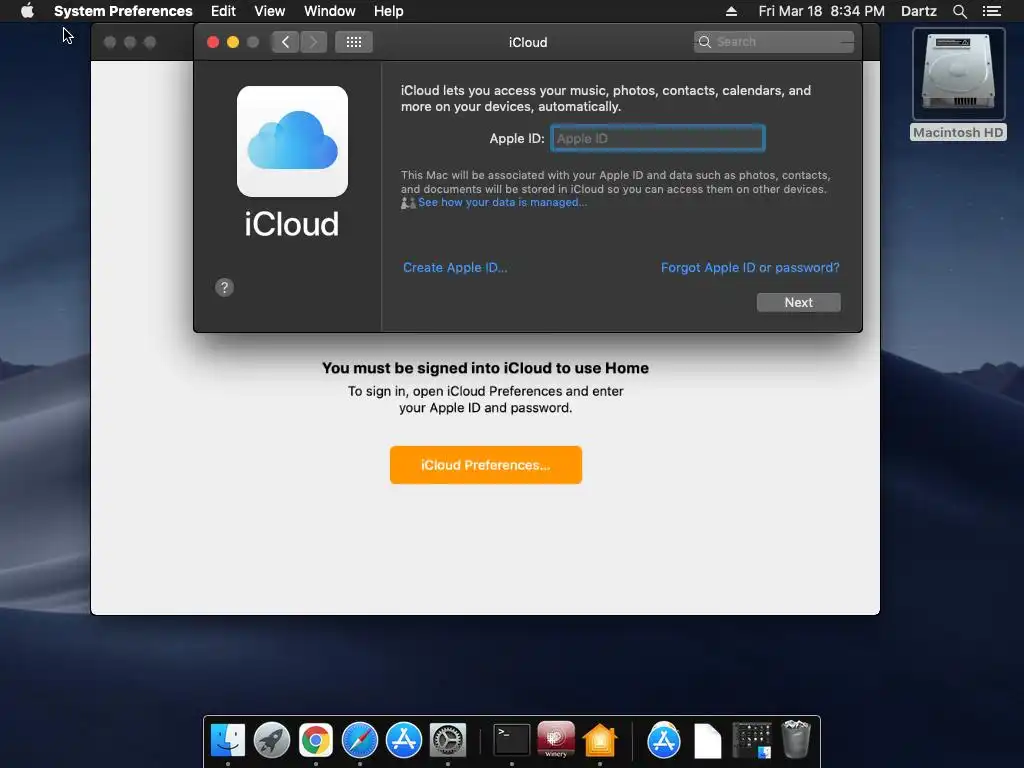
Task: Go forward in System Preferences
Action: [x=313, y=42]
